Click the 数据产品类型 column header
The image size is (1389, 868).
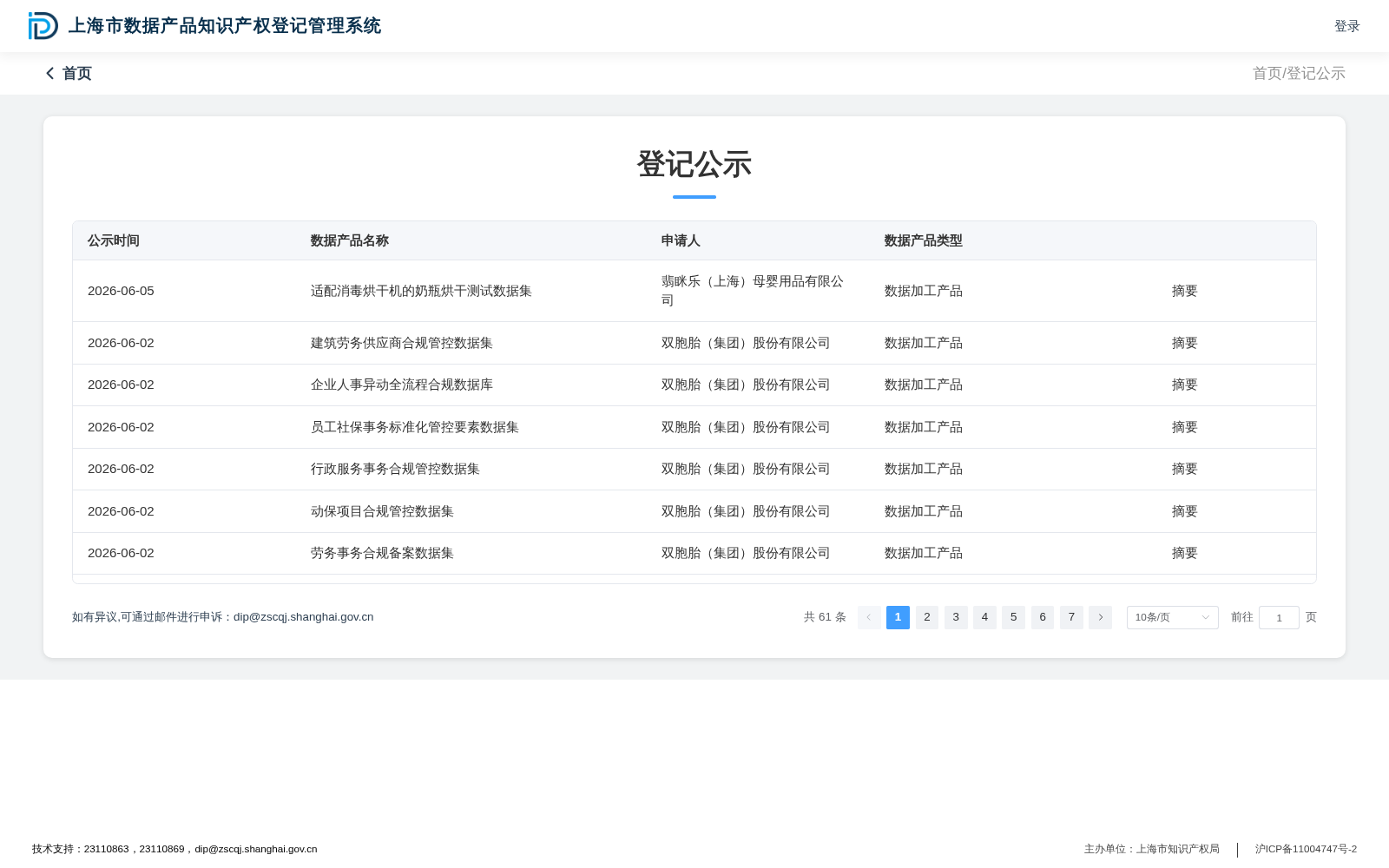(924, 240)
